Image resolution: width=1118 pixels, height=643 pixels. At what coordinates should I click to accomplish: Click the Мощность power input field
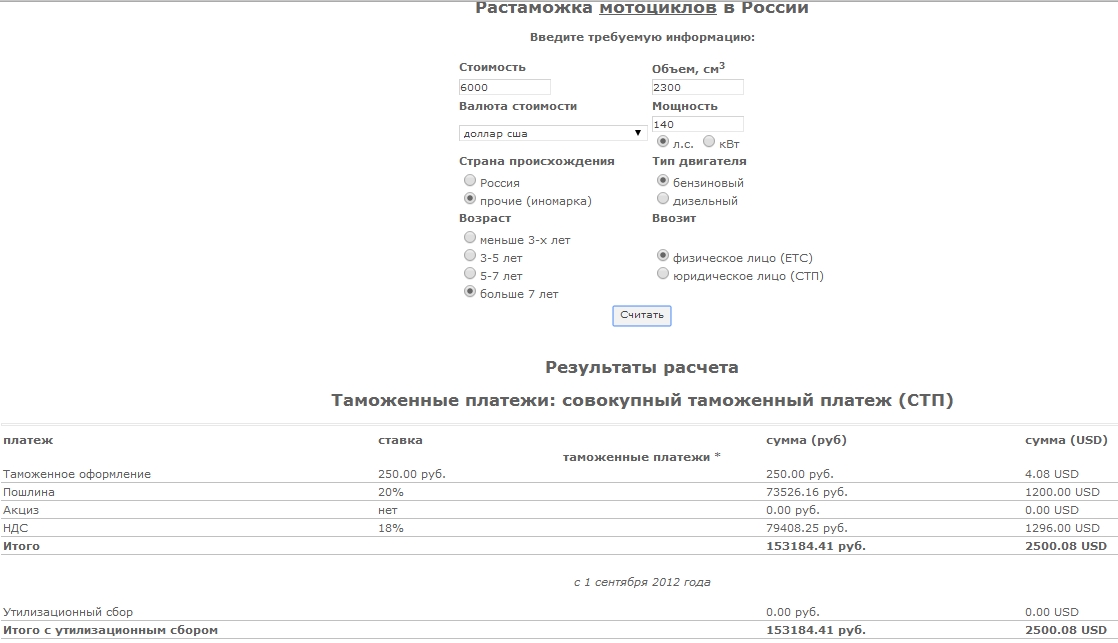click(x=697, y=124)
